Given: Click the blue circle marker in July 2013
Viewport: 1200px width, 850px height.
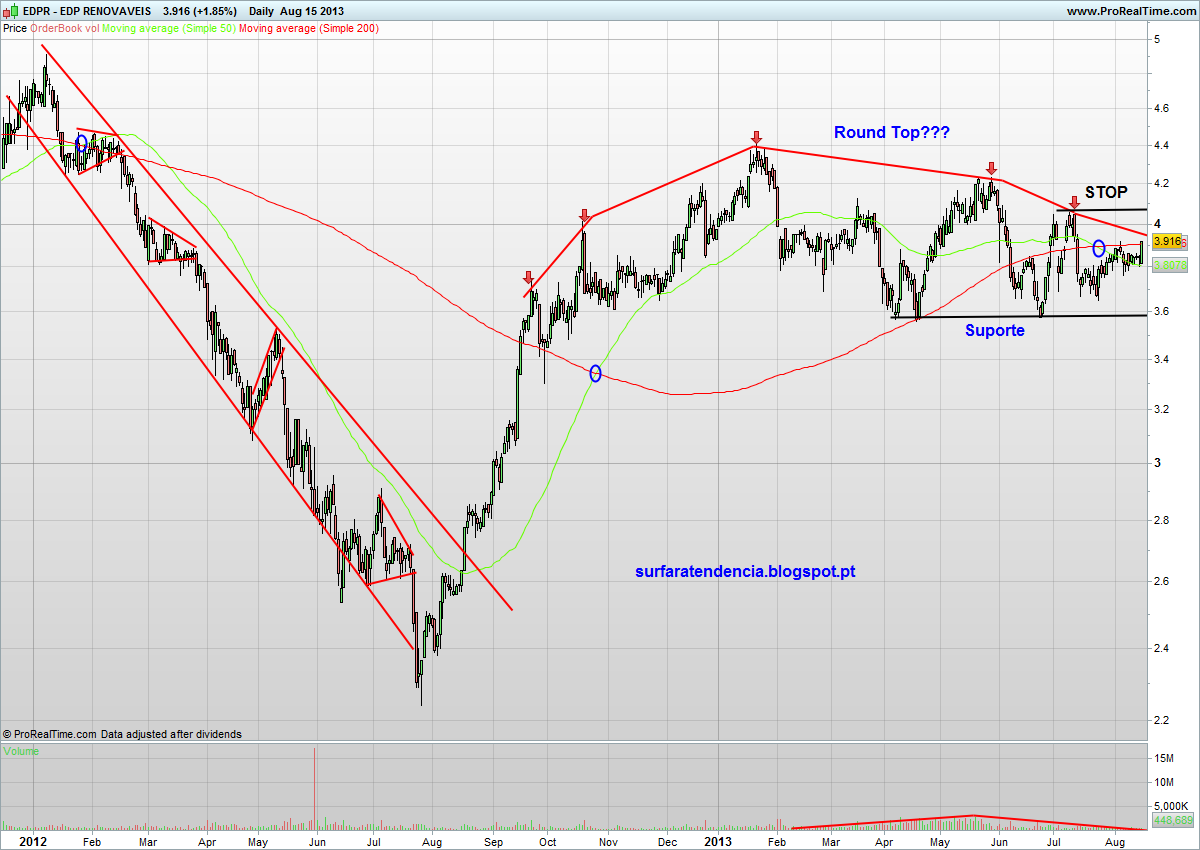Looking at the screenshot, I should [1098, 248].
